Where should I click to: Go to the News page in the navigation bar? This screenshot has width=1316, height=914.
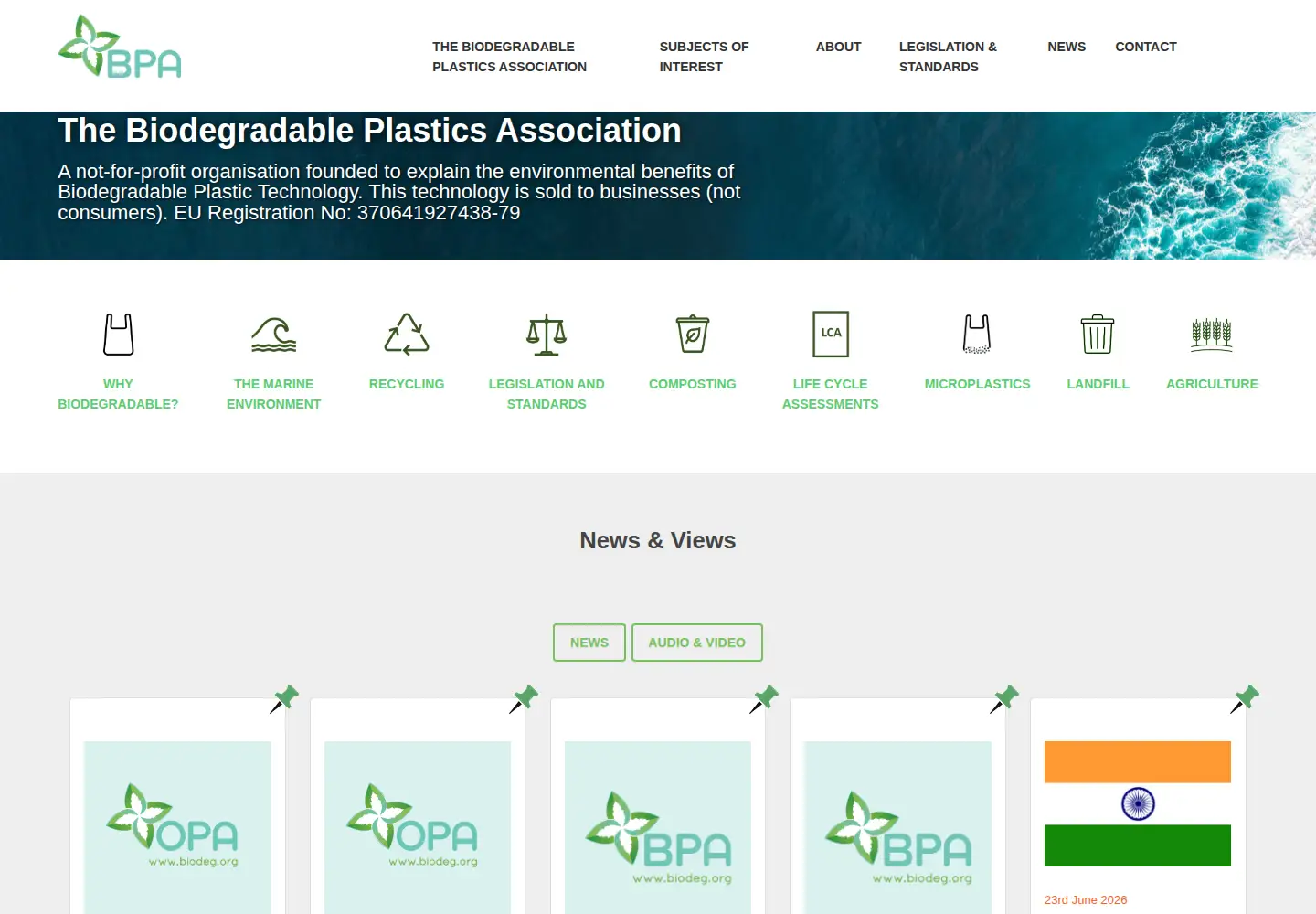pos(1067,47)
